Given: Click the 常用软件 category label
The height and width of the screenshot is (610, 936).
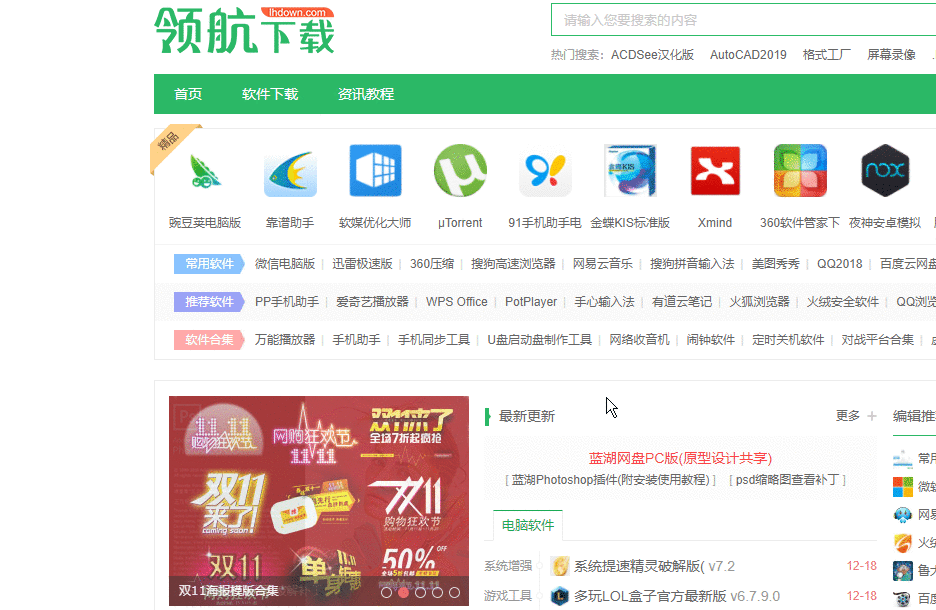Looking at the screenshot, I should [209, 264].
